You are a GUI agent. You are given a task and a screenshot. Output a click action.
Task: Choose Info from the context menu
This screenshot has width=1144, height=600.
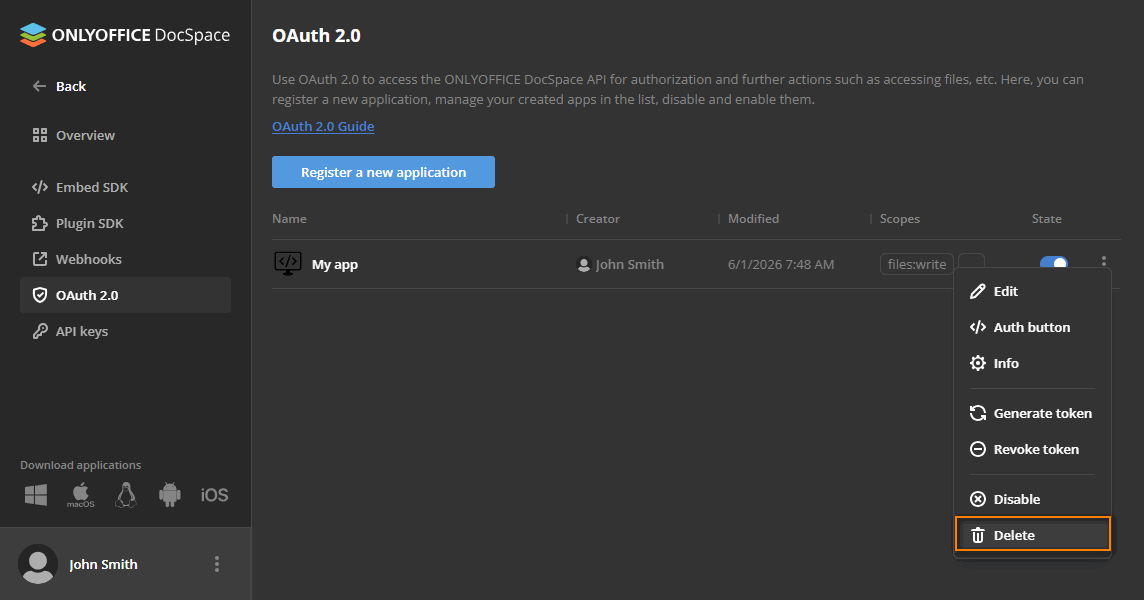pos(1032,363)
